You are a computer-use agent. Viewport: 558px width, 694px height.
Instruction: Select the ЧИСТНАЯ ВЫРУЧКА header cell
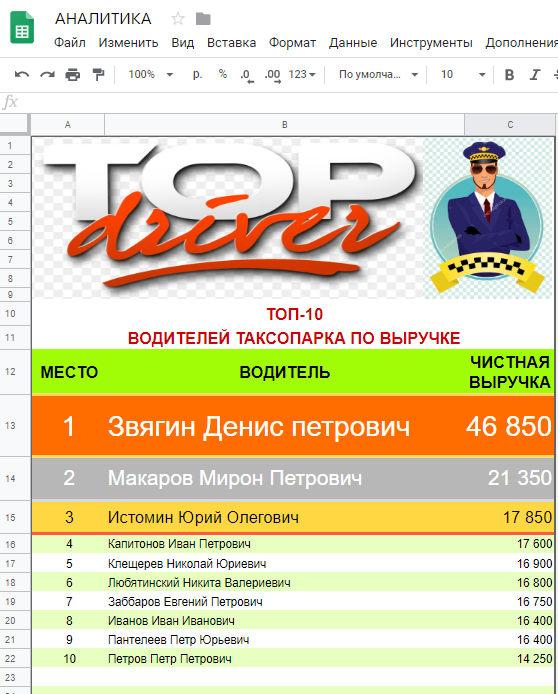(509, 372)
